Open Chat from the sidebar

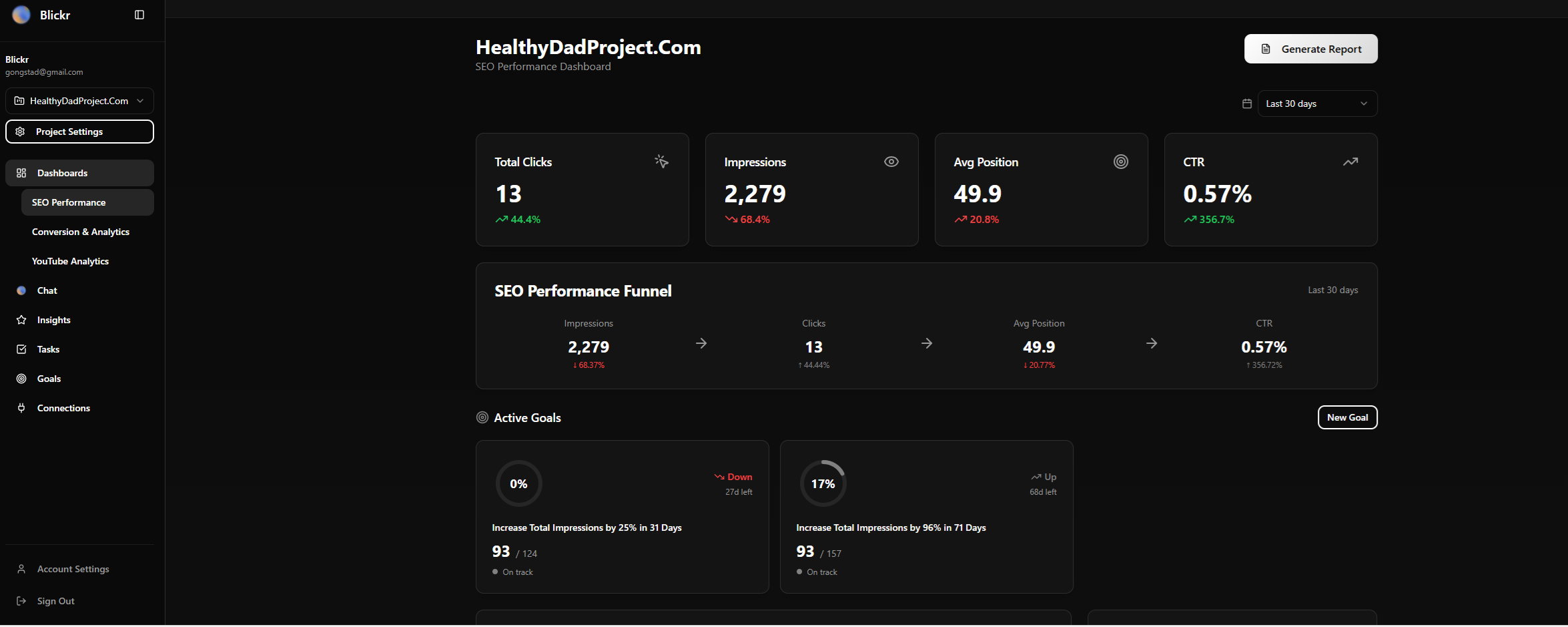(x=47, y=290)
